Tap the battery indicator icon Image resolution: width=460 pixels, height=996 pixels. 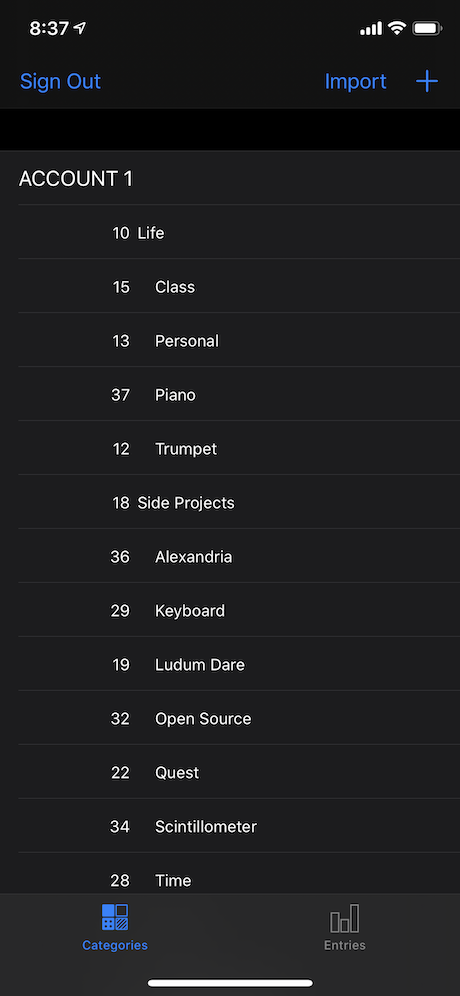click(427, 28)
